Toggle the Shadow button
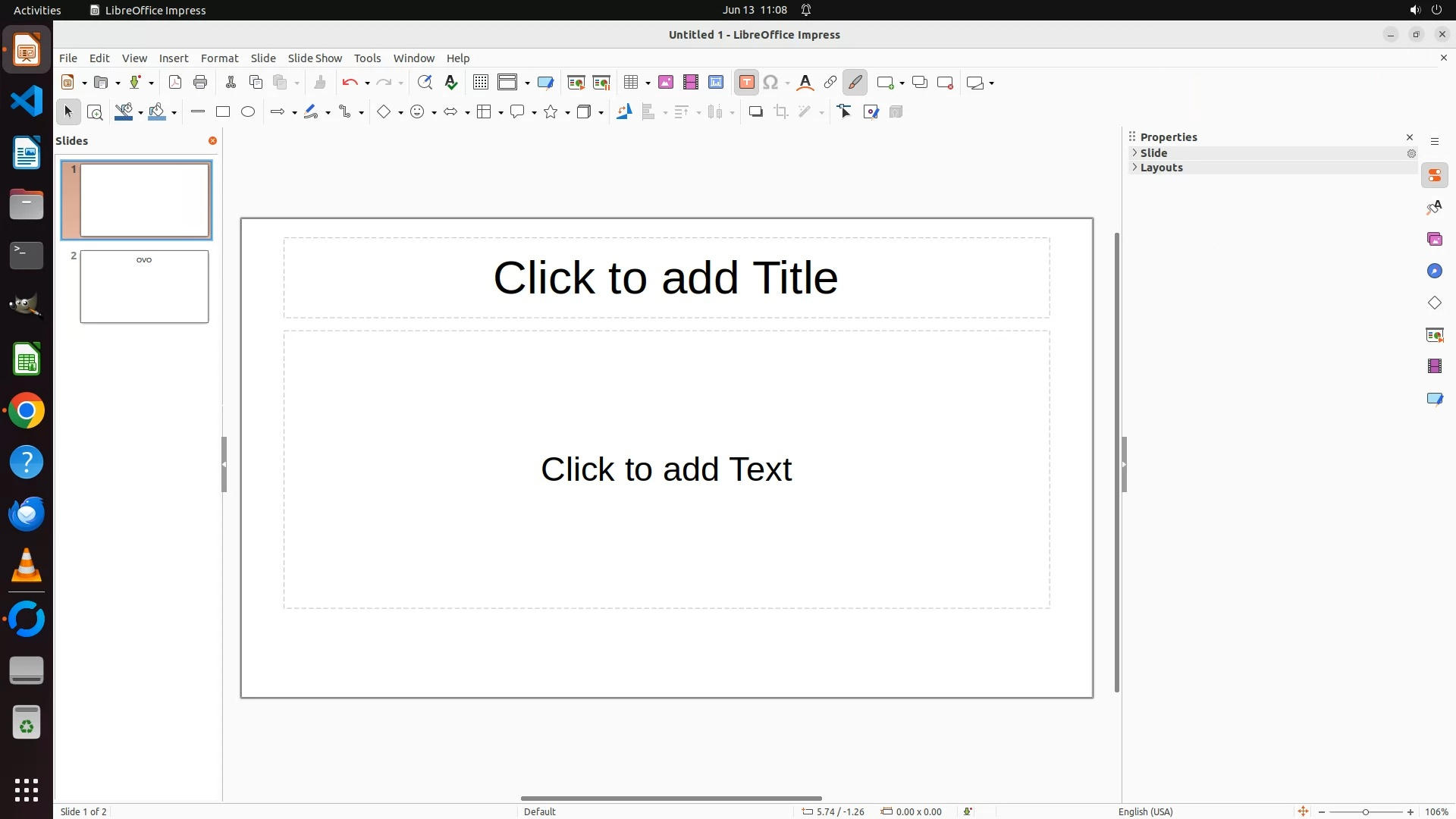 [x=755, y=112]
